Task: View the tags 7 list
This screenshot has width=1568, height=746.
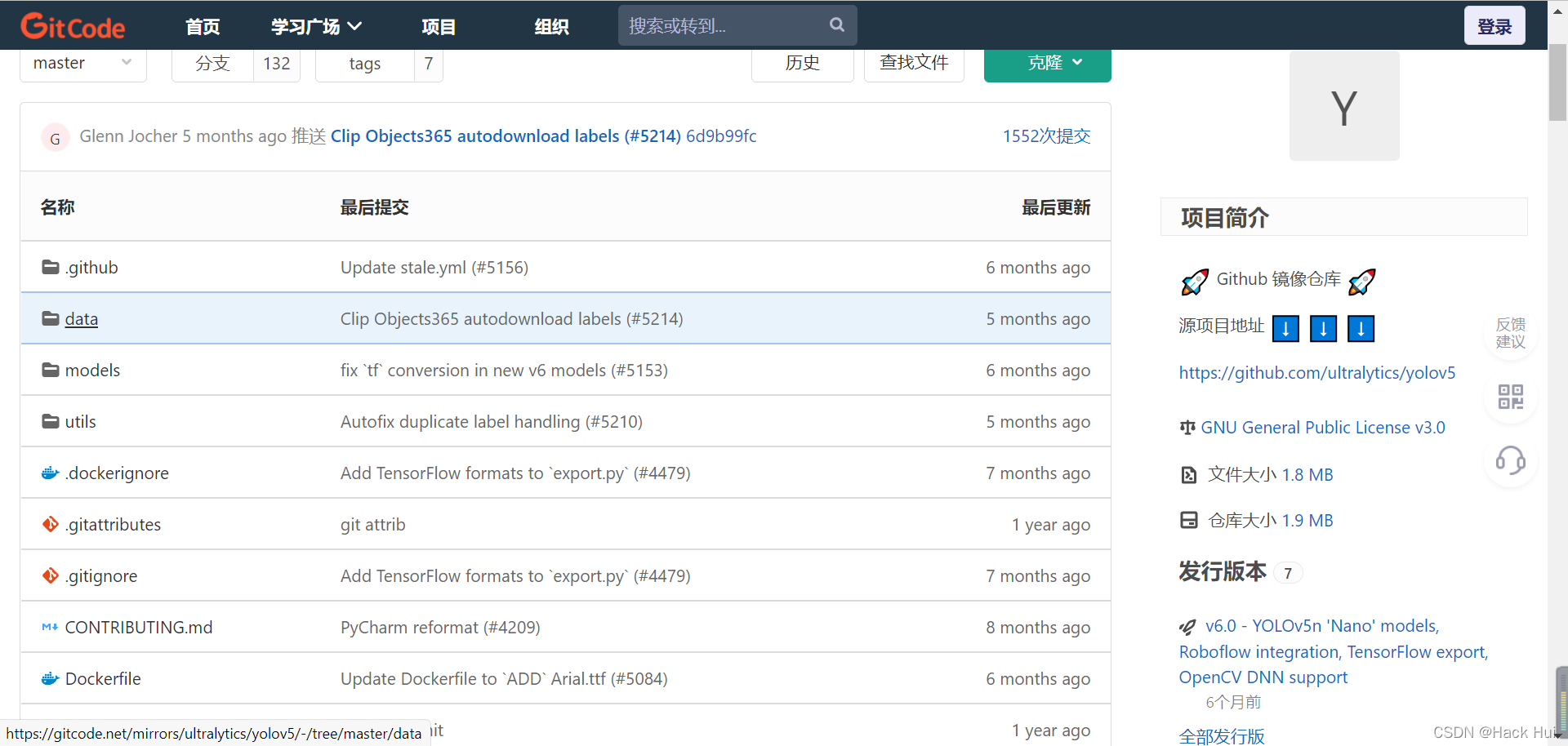Action: coord(379,64)
